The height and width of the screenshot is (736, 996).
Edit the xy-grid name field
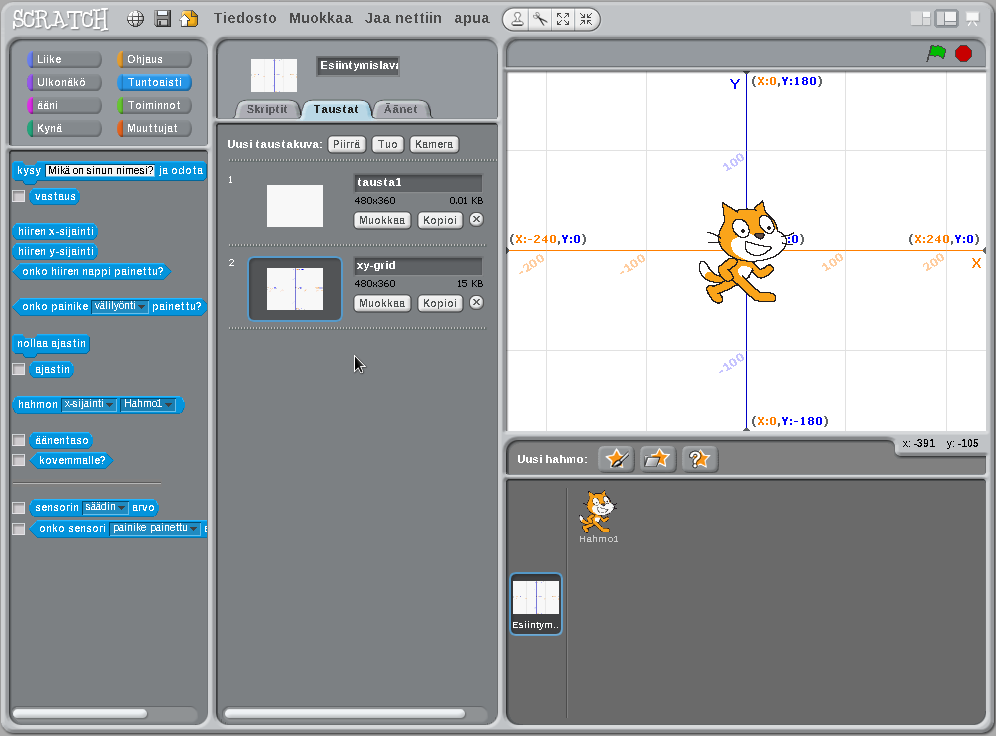pyautogui.click(x=418, y=265)
